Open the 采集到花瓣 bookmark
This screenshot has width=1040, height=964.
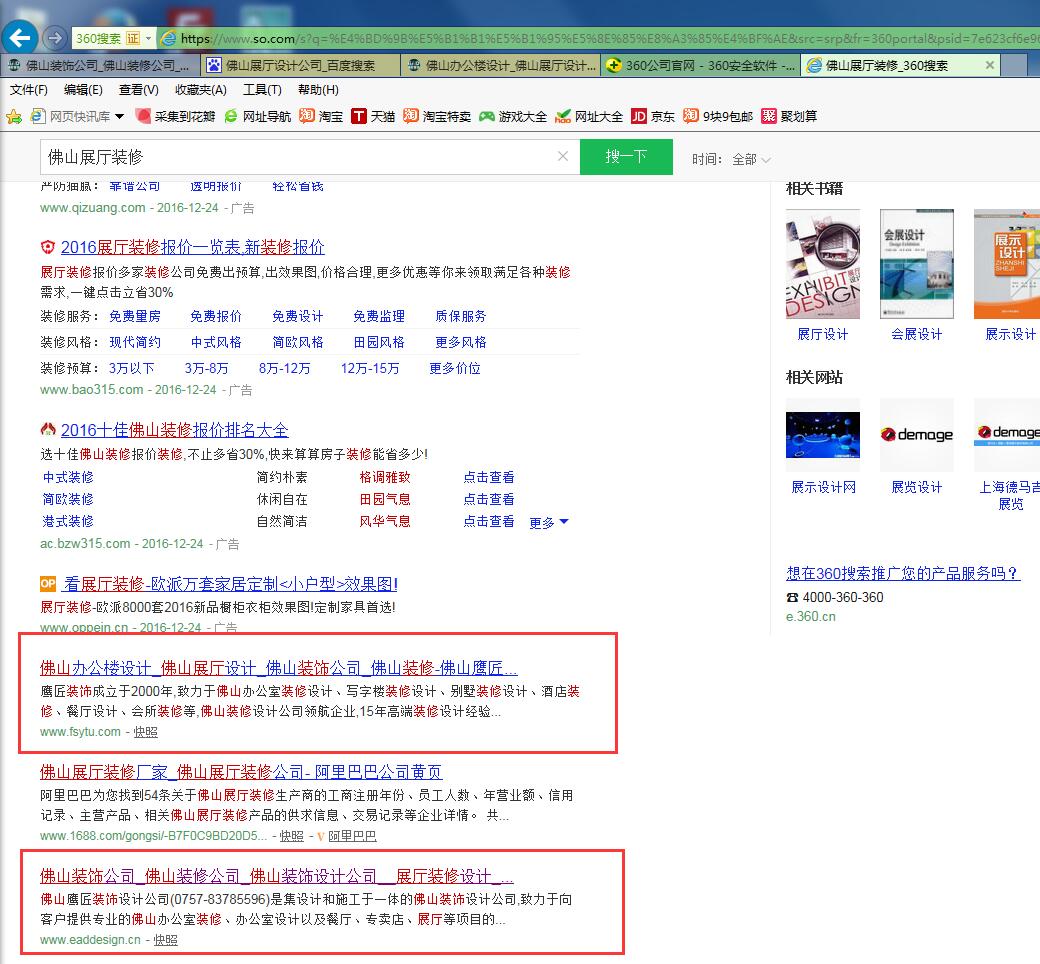pyautogui.click(x=175, y=116)
